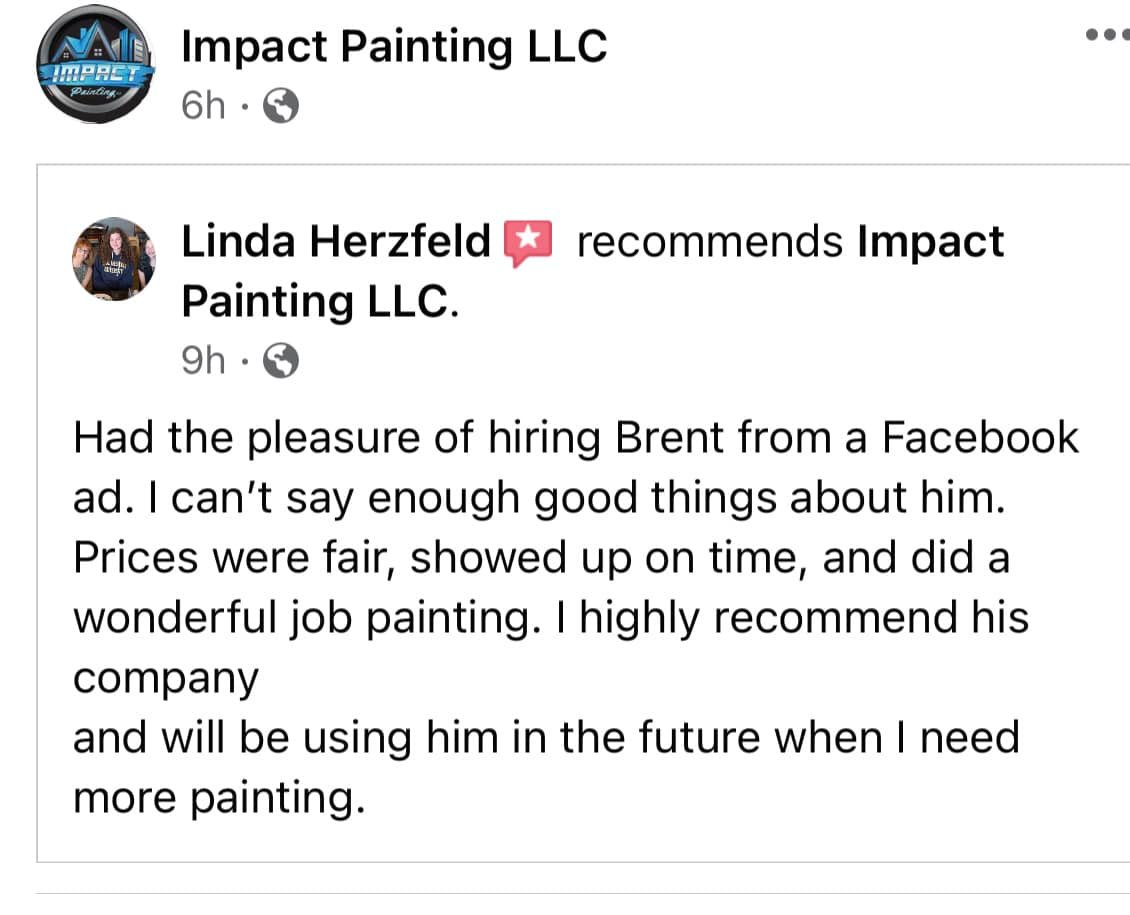Open the Impact Painting LLC page name at top
1130x915 pixels.
[394, 46]
